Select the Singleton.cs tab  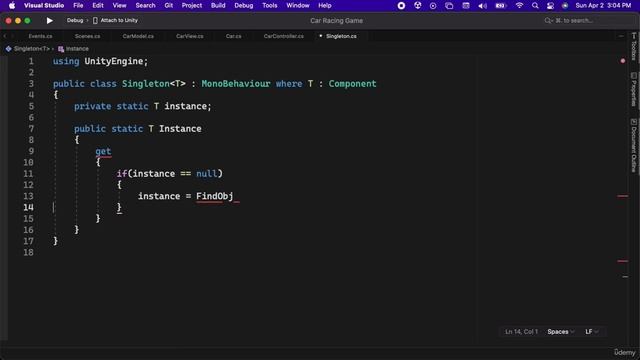pyautogui.click(x=341, y=36)
